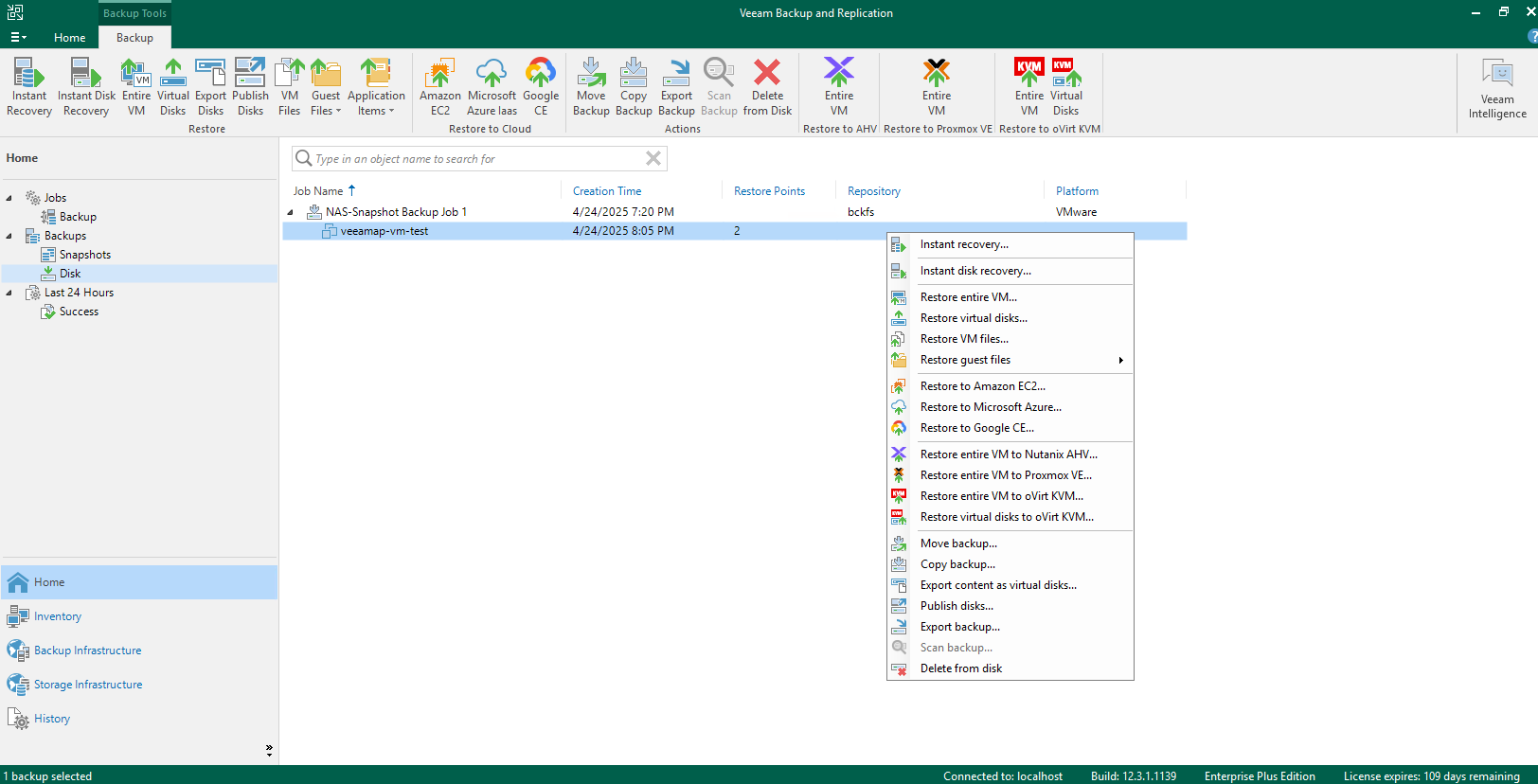Click Amazon EC2 restore icon
This screenshot has width=1538, height=784.
pyautogui.click(x=440, y=87)
